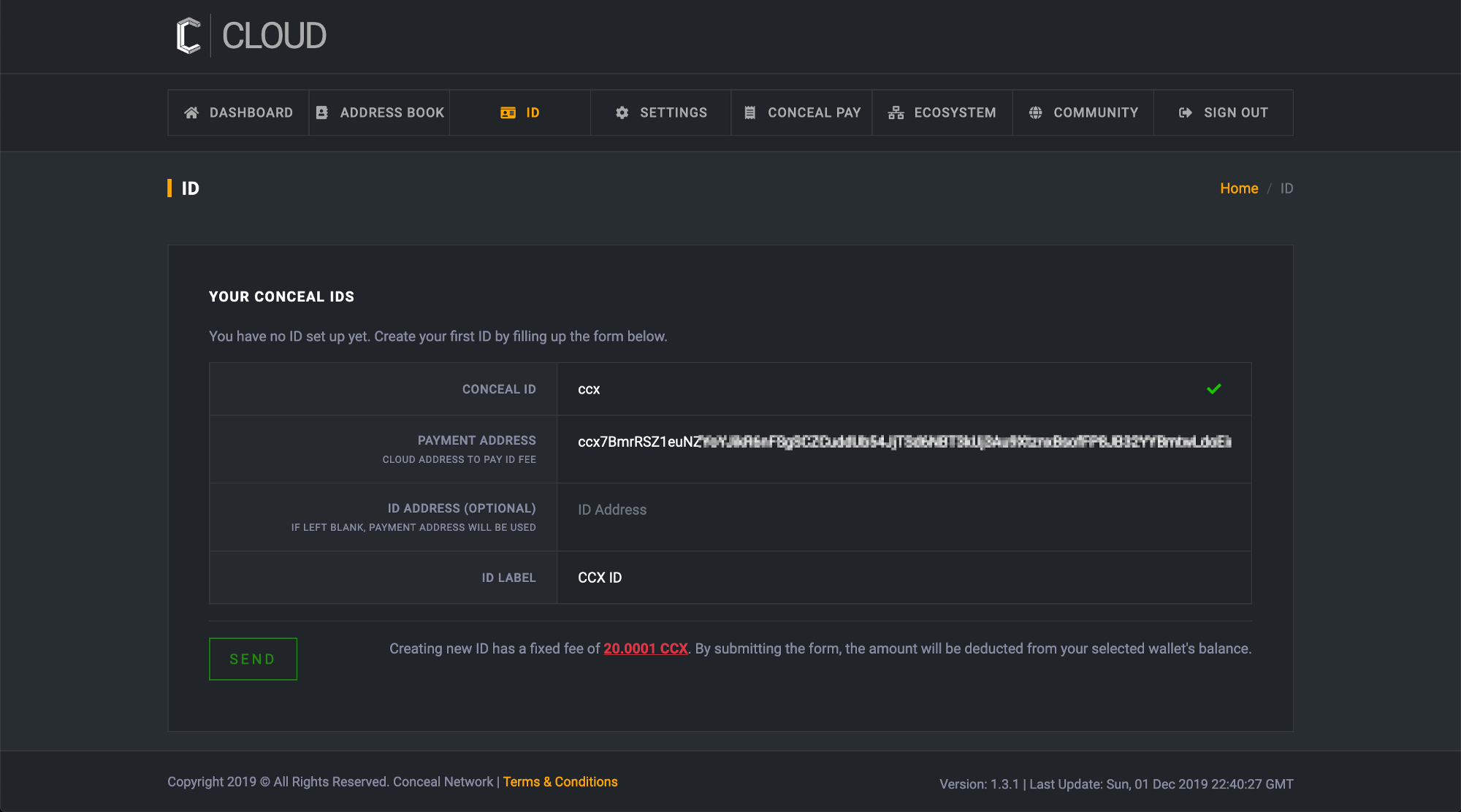Focus the Conceal ID input field
Screen dimensions: 1461x812
[x=877, y=389]
